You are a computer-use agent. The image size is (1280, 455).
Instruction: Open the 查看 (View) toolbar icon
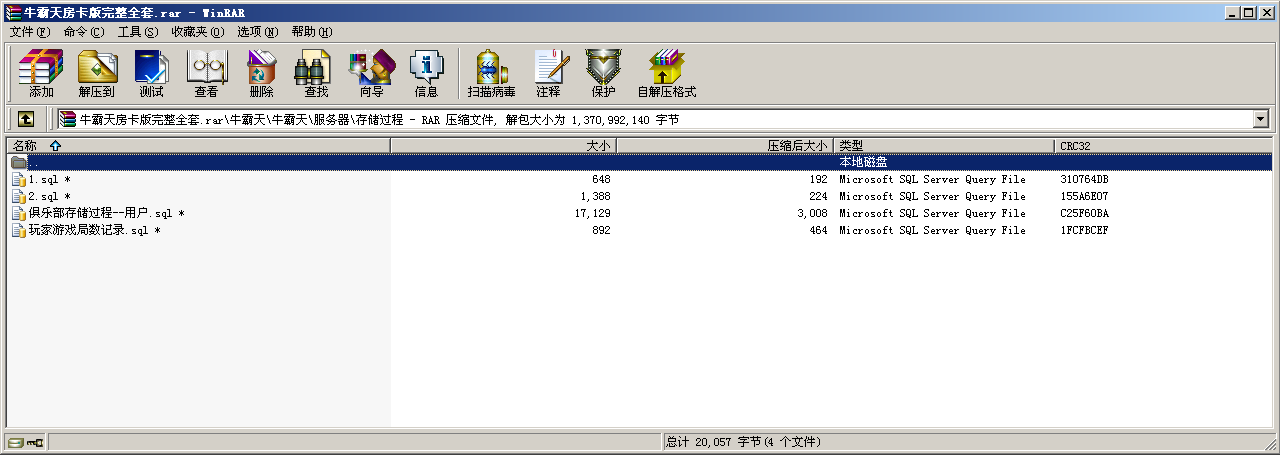pos(206,73)
